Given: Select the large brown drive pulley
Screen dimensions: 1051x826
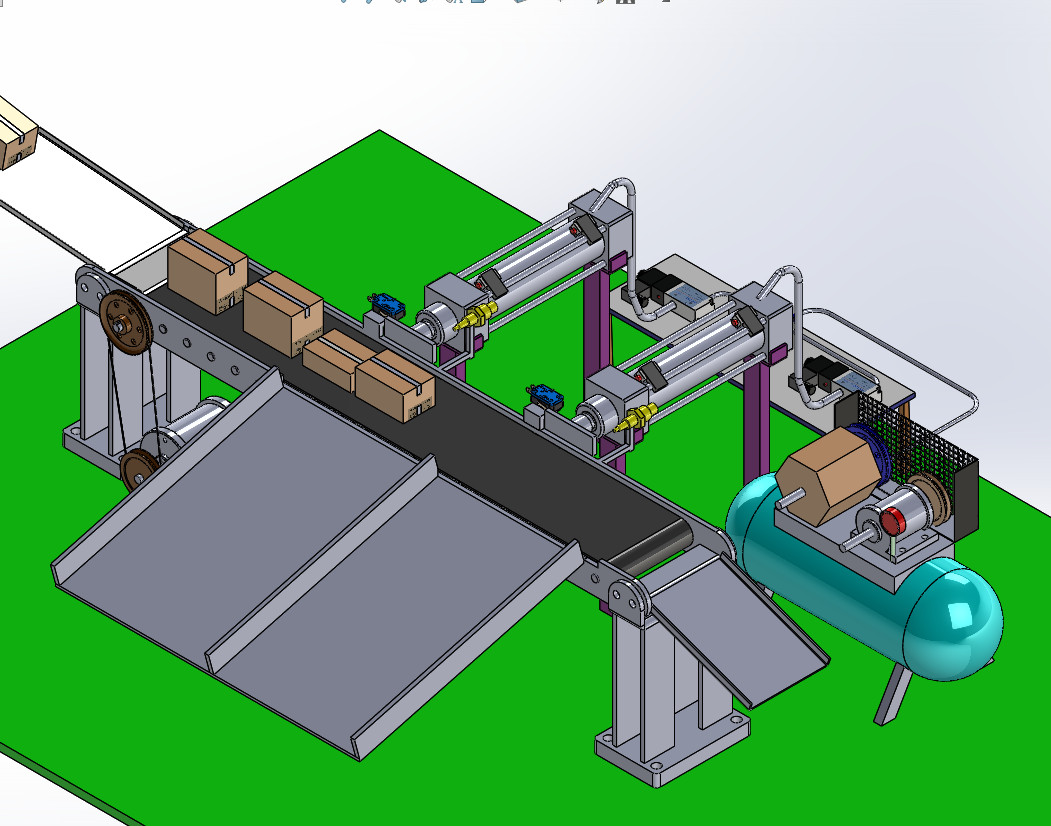Looking at the screenshot, I should (x=125, y=323).
